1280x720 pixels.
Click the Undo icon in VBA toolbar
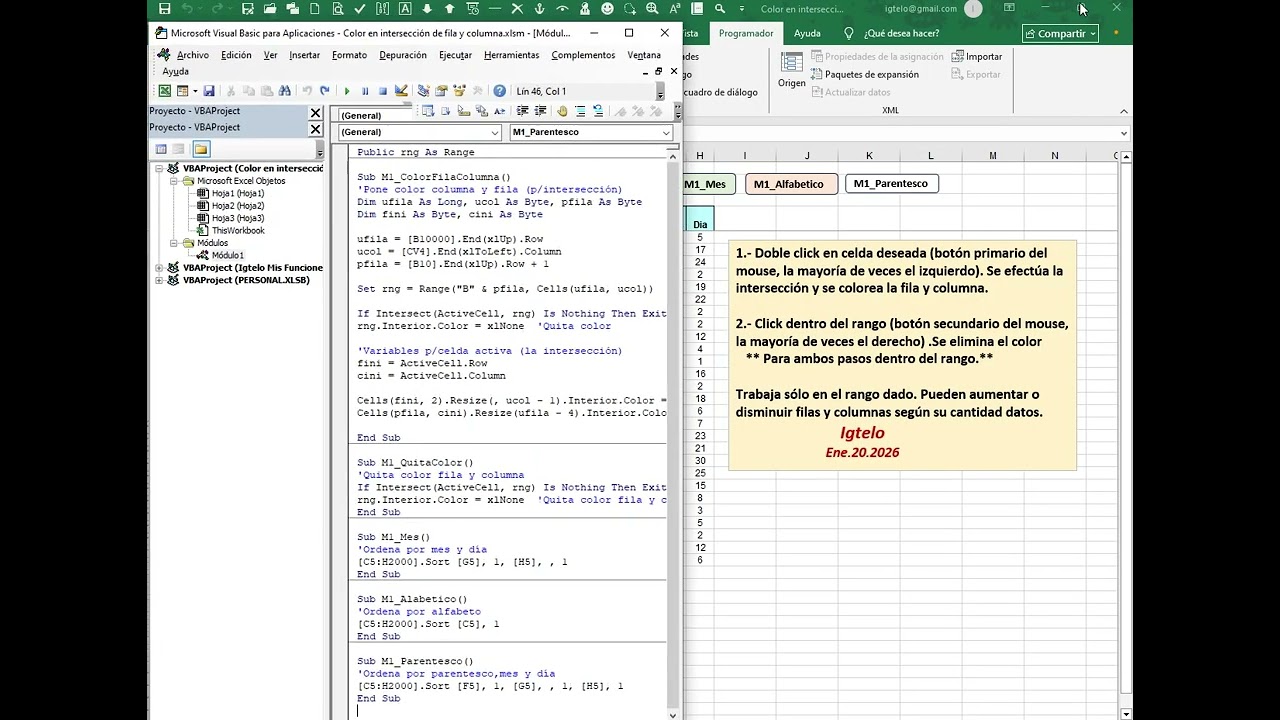[x=307, y=91]
